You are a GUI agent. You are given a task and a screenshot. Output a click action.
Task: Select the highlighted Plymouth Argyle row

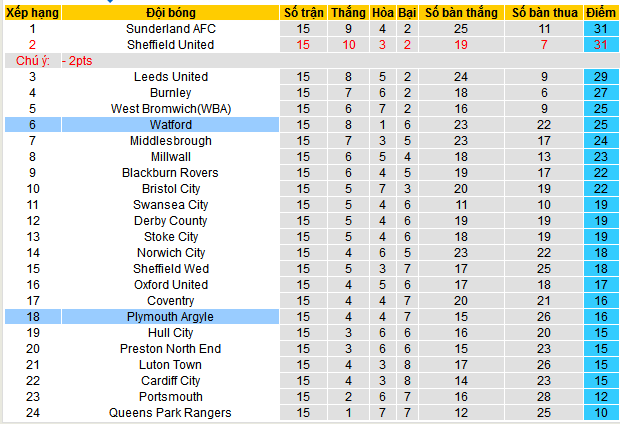click(x=170, y=317)
